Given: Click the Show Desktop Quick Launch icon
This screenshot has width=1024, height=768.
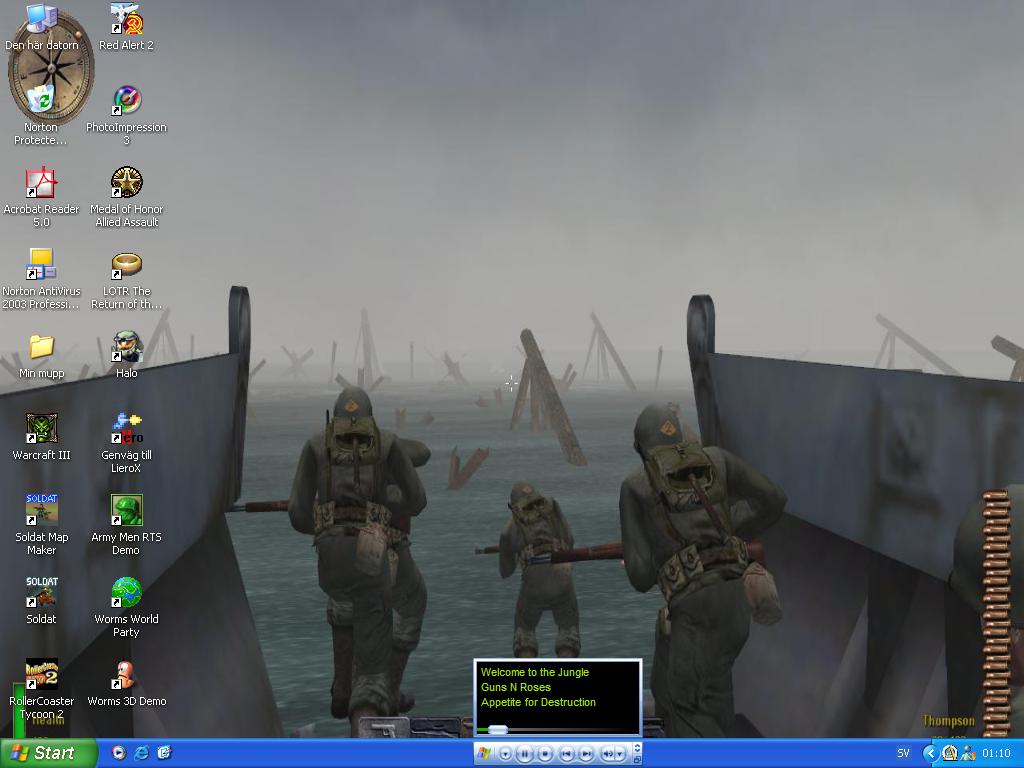Looking at the screenshot, I should click(x=164, y=753).
